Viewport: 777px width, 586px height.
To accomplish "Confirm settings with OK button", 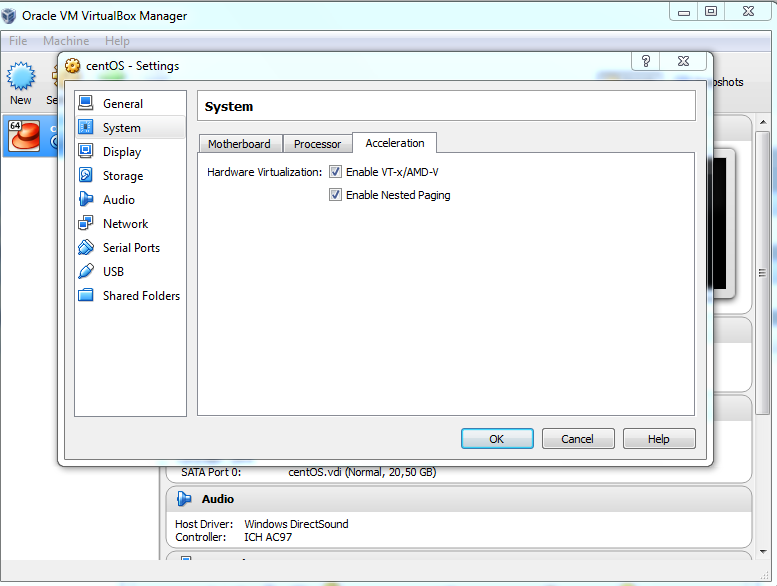I will 497,439.
